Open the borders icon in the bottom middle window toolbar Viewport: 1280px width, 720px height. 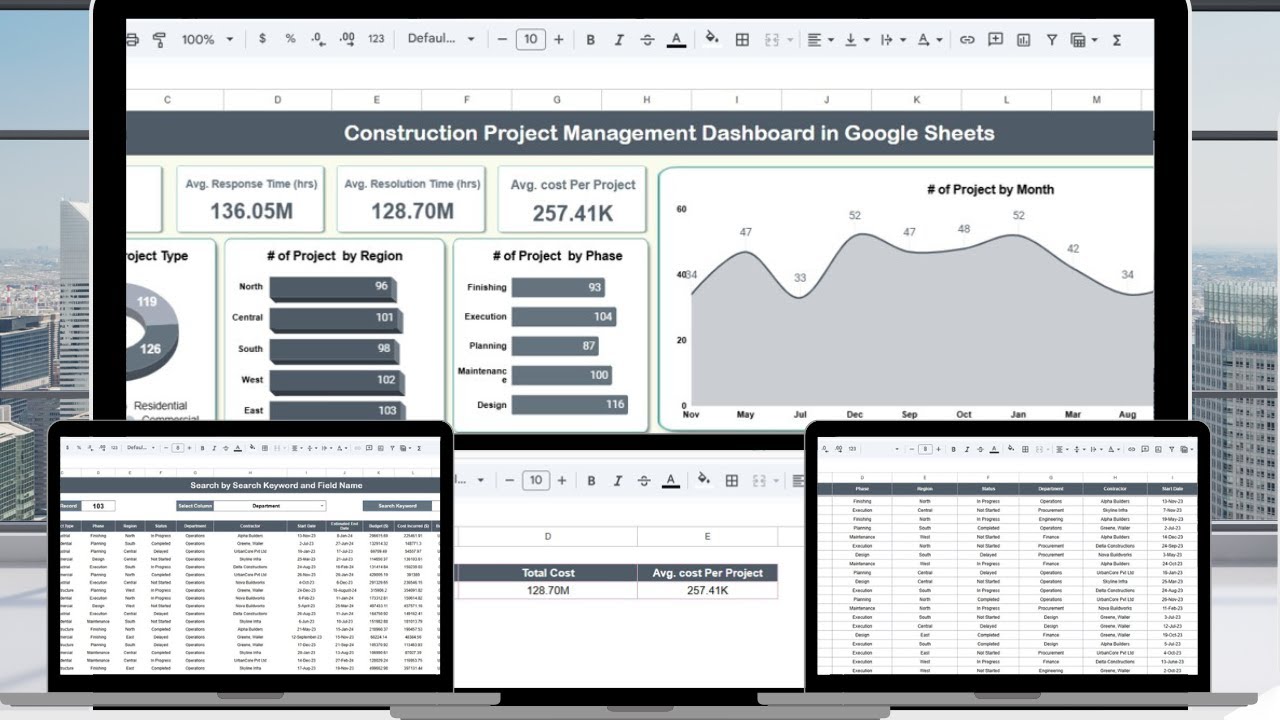pos(731,480)
